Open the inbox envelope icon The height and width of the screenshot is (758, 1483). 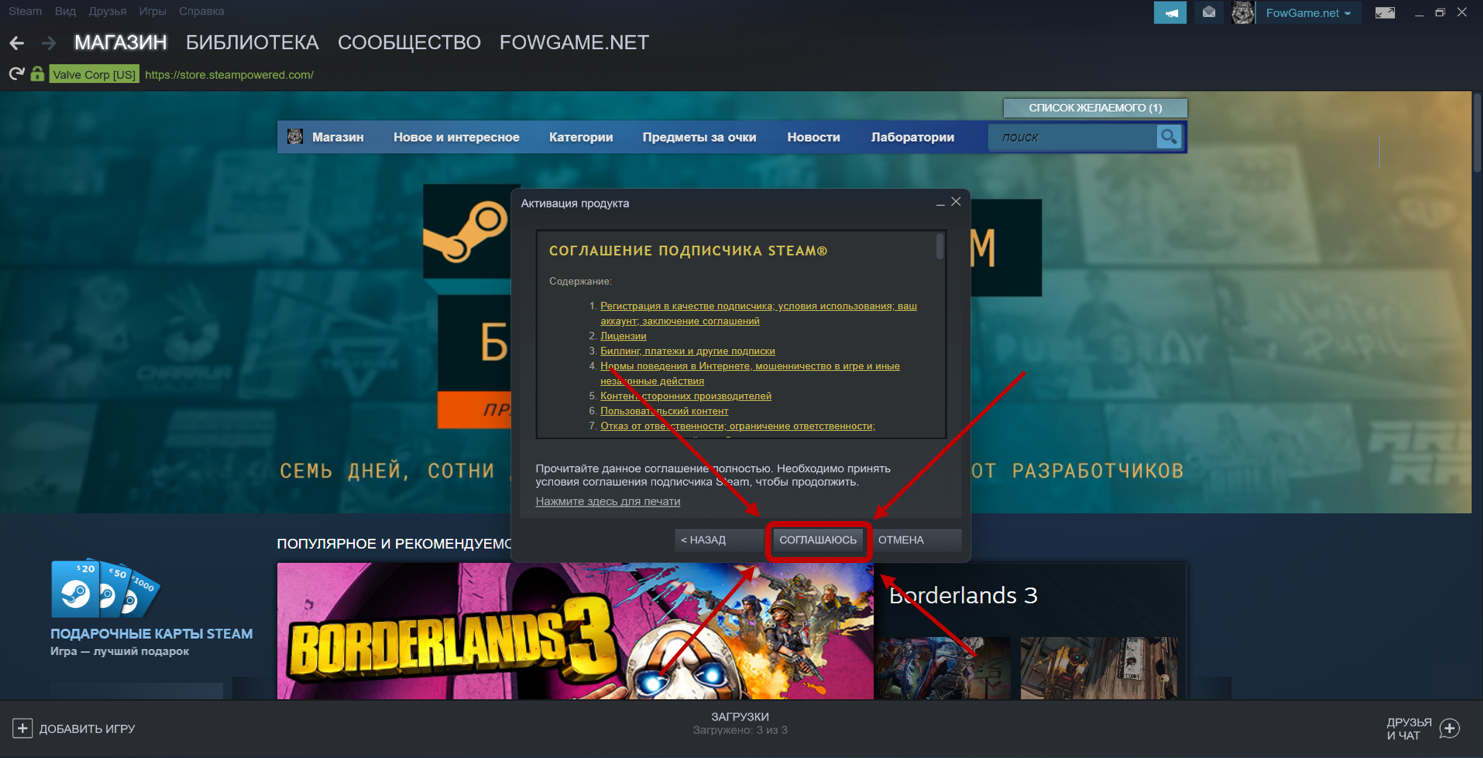(x=1208, y=13)
